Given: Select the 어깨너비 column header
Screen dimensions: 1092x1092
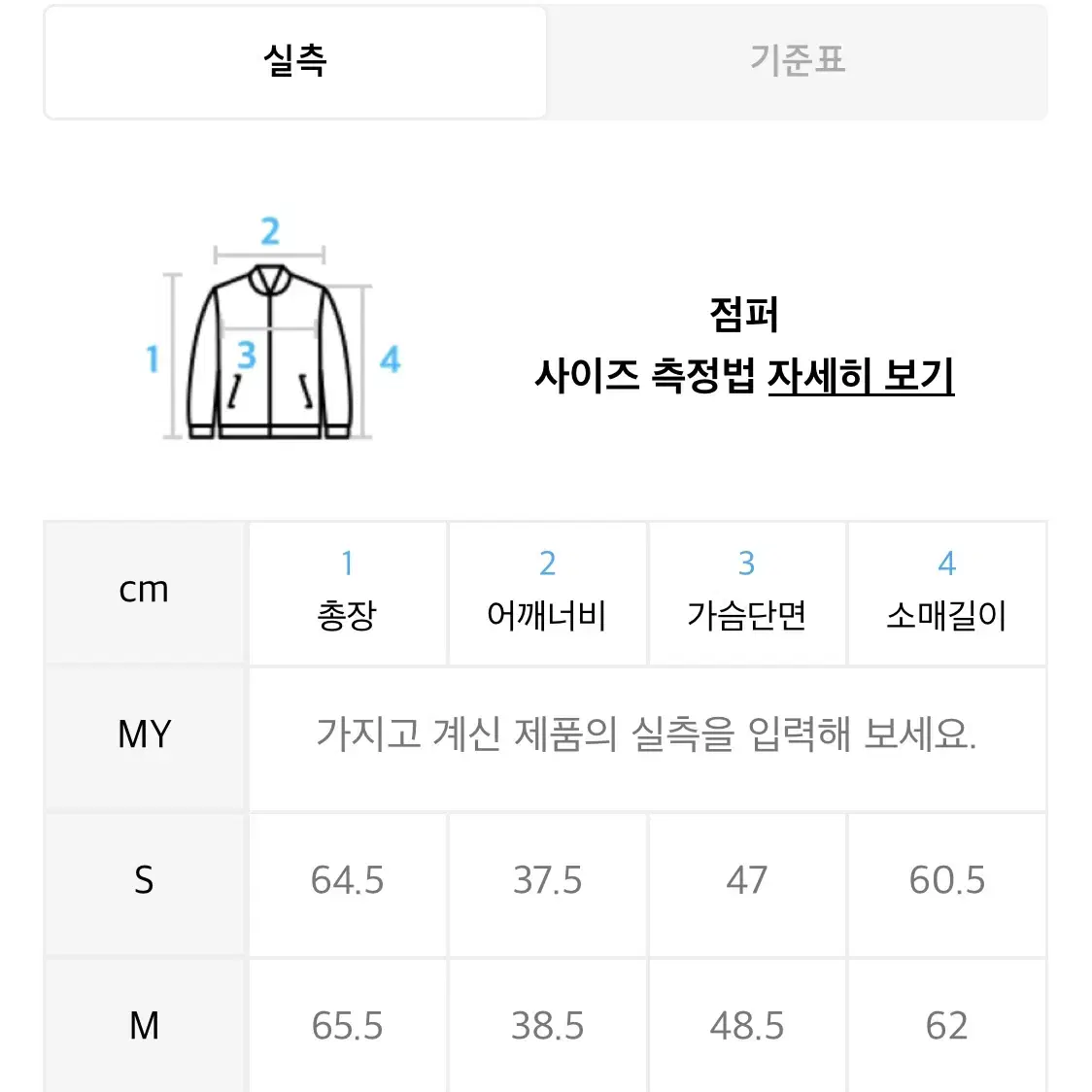Looking at the screenshot, I should tap(547, 594).
